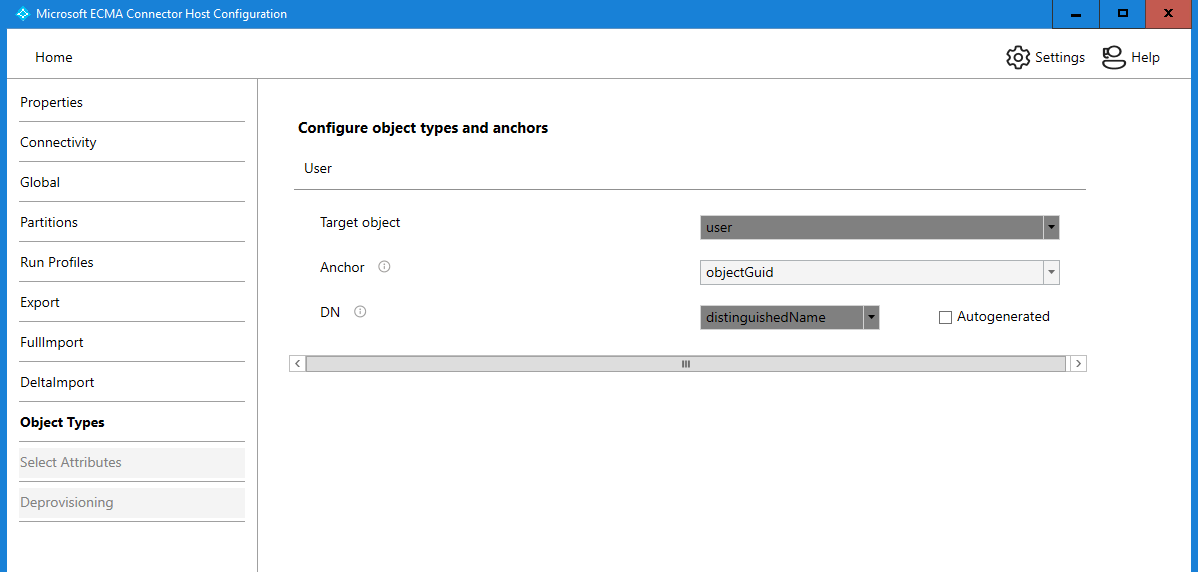The width and height of the screenshot is (1198, 572).
Task: Click the horizontal scrollbar left arrow
Action: pyautogui.click(x=298, y=364)
